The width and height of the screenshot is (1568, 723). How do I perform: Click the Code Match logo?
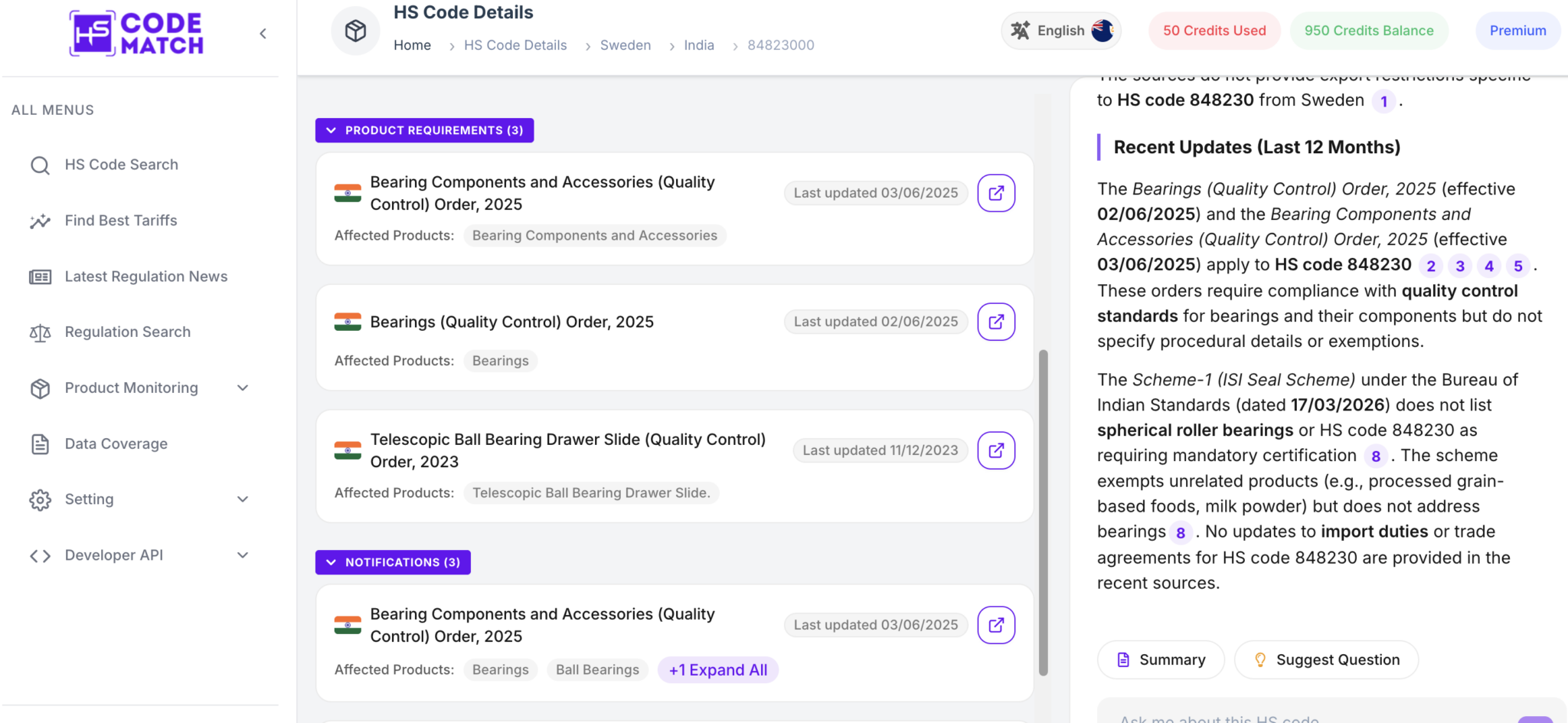[136, 34]
